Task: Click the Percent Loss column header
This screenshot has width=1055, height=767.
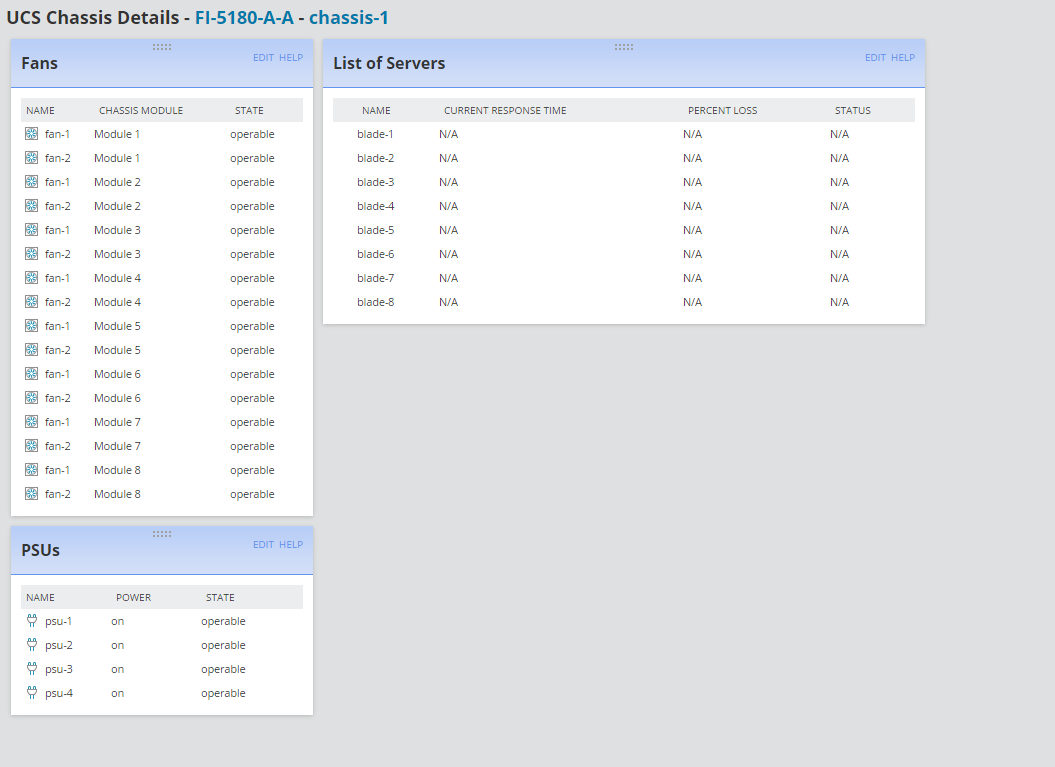Action: pos(722,110)
